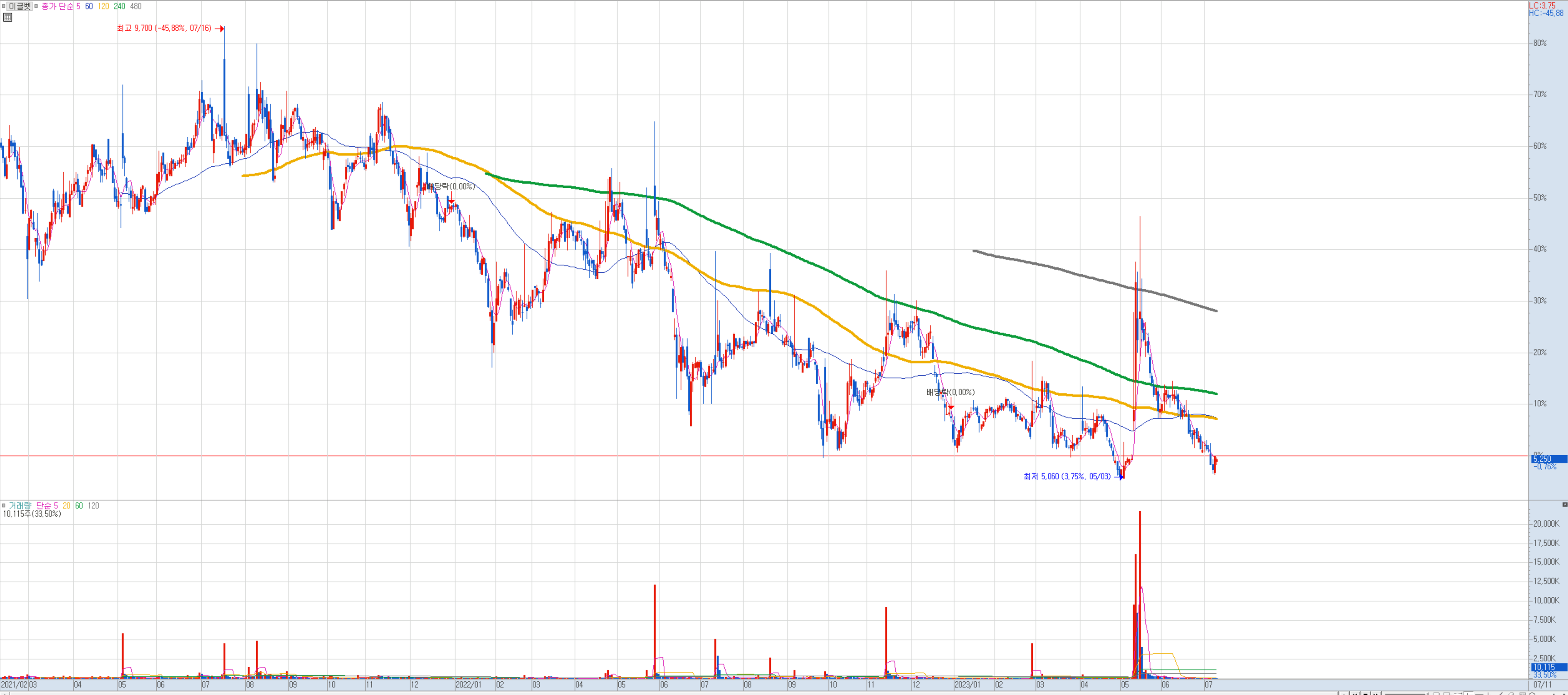The width and height of the screenshot is (1568, 695).
Task: Click the 120 volume moving average label
Action: [x=93, y=506]
